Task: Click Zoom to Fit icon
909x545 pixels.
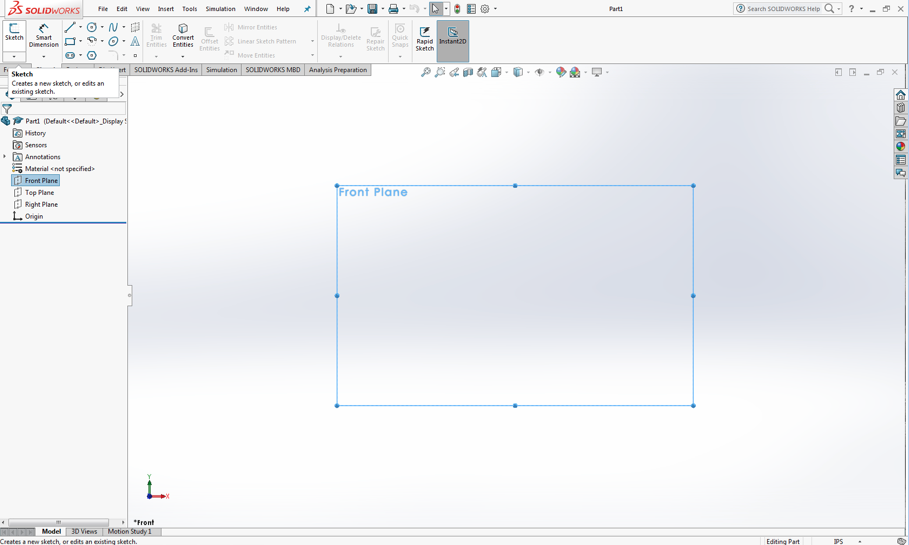Action: click(426, 72)
